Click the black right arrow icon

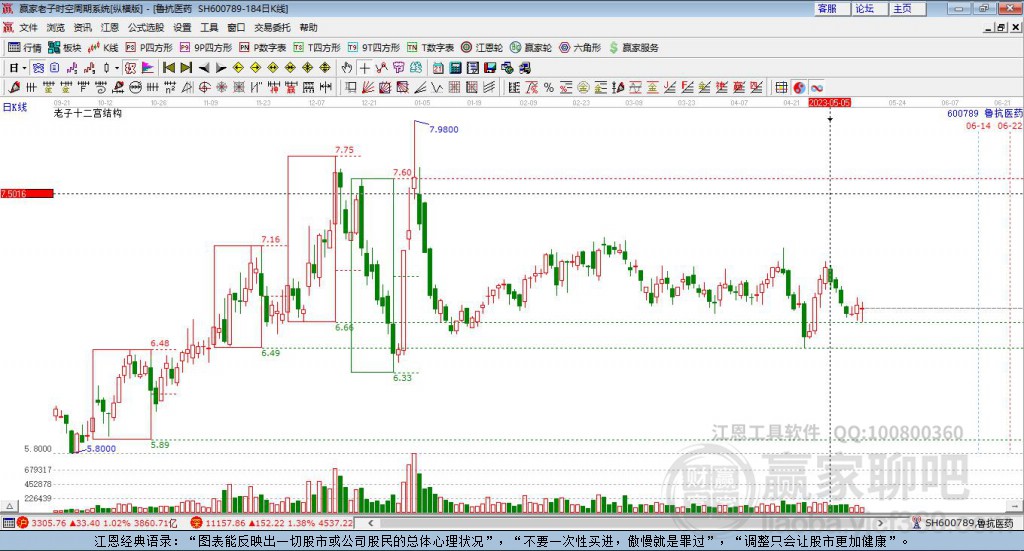point(221,68)
